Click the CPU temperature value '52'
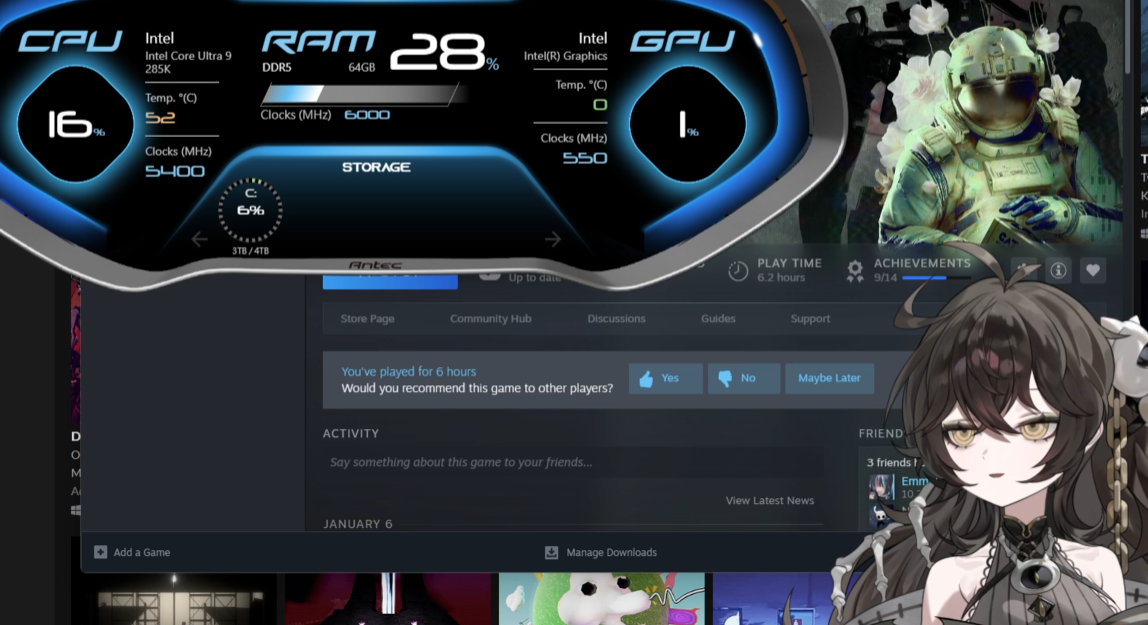The width and height of the screenshot is (1148, 625). pyautogui.click(x=160, y=118)
